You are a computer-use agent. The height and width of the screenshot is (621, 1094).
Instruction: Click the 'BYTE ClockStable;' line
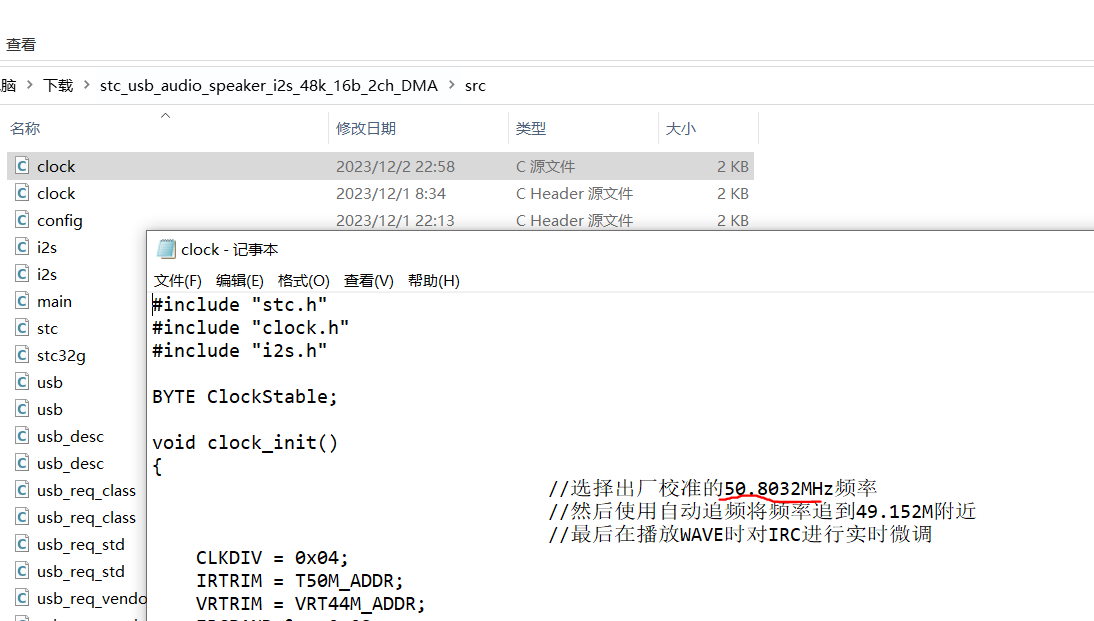click(x=245, y=396)
